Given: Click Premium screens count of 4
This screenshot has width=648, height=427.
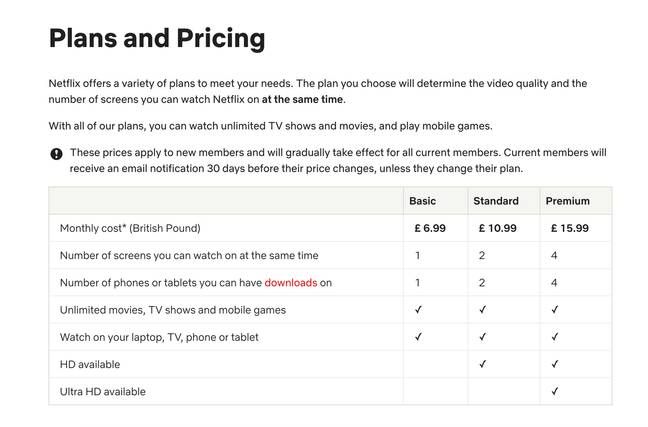Looking at the screenshot, I should click(554, 255).
